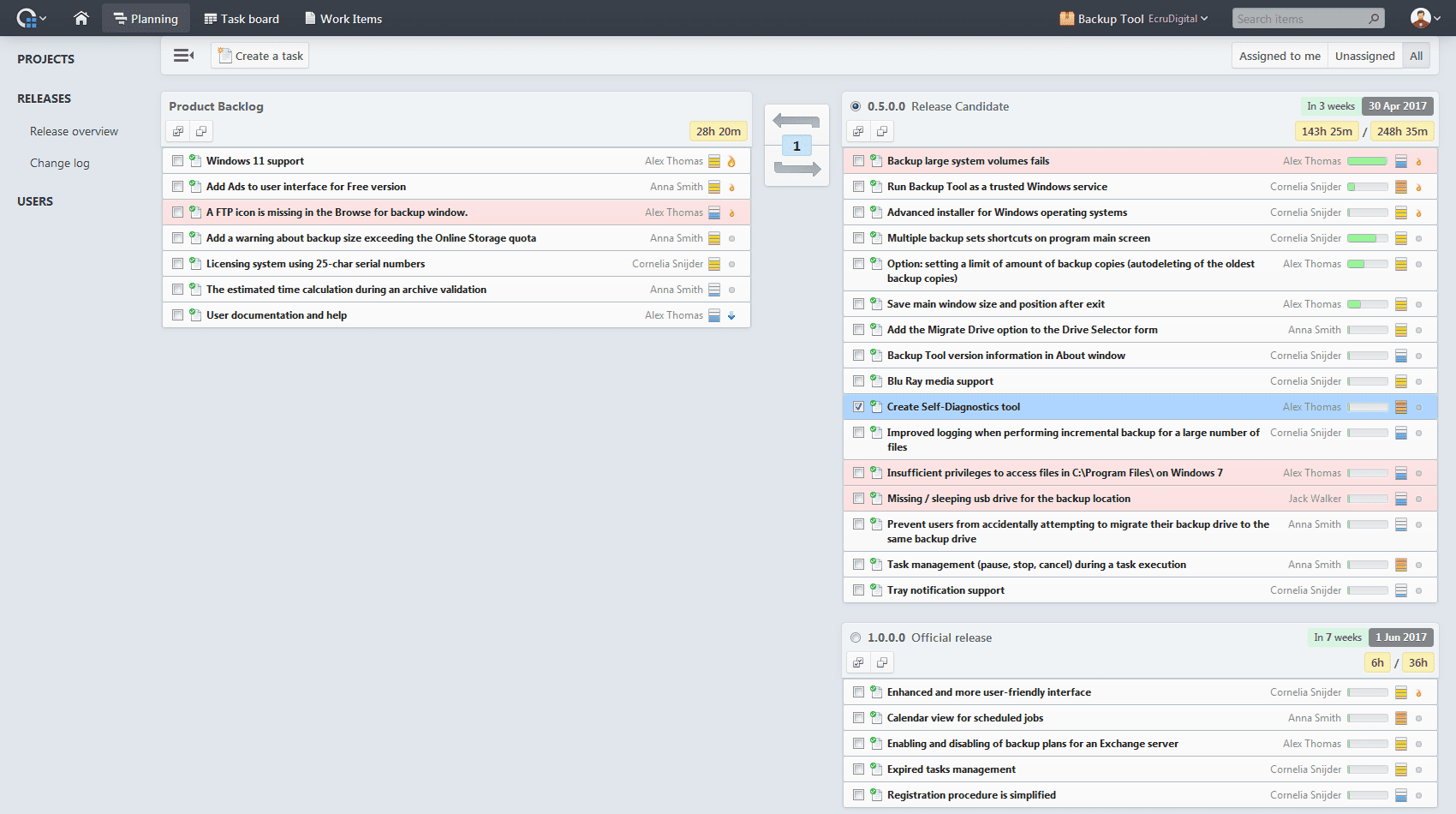Screen dimensions: 1456x814
Task: Open the app logo dropdown in the top-left
Action: point(30,18)
